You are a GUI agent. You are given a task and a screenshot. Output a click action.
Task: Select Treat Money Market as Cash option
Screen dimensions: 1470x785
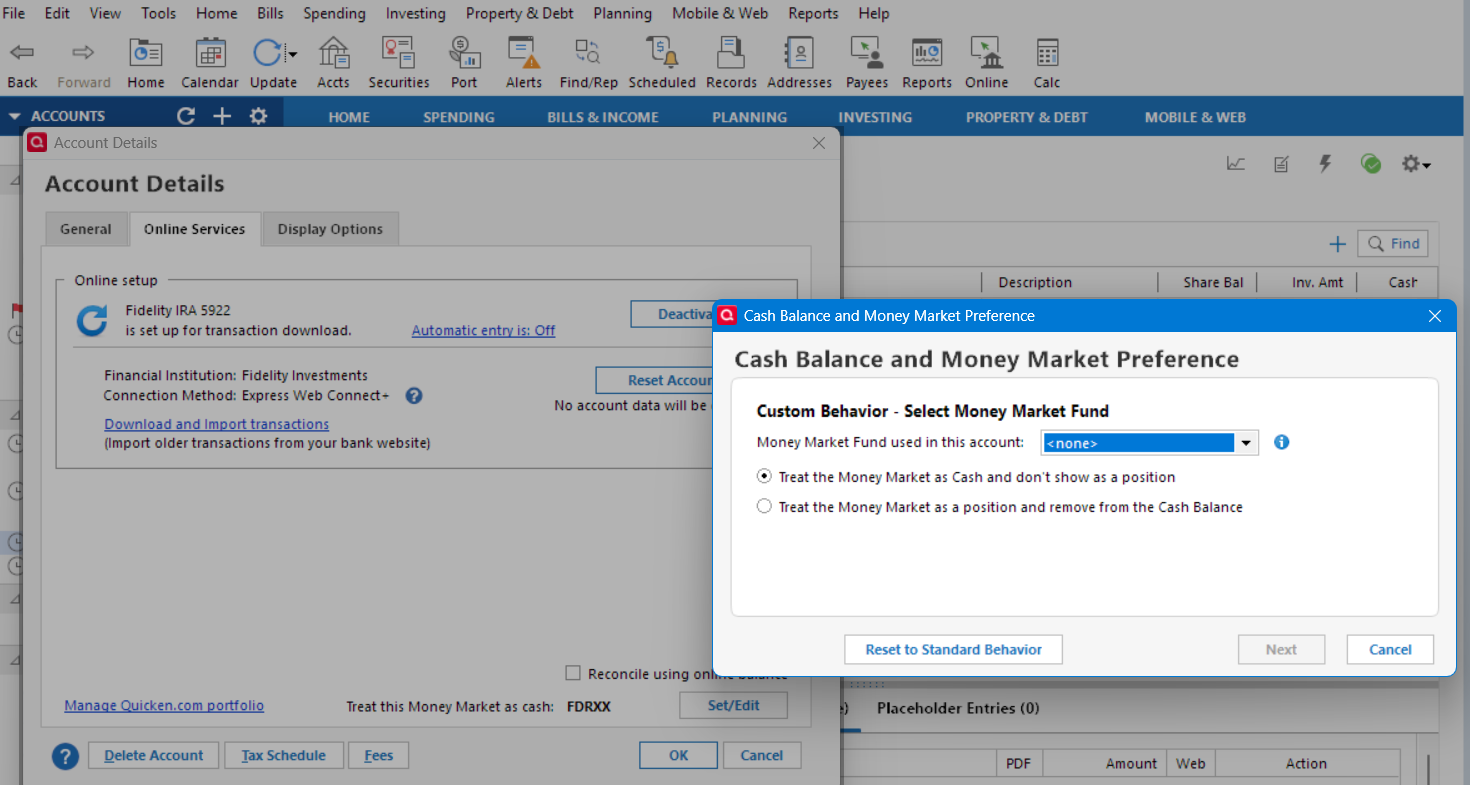tap(764, 477)
